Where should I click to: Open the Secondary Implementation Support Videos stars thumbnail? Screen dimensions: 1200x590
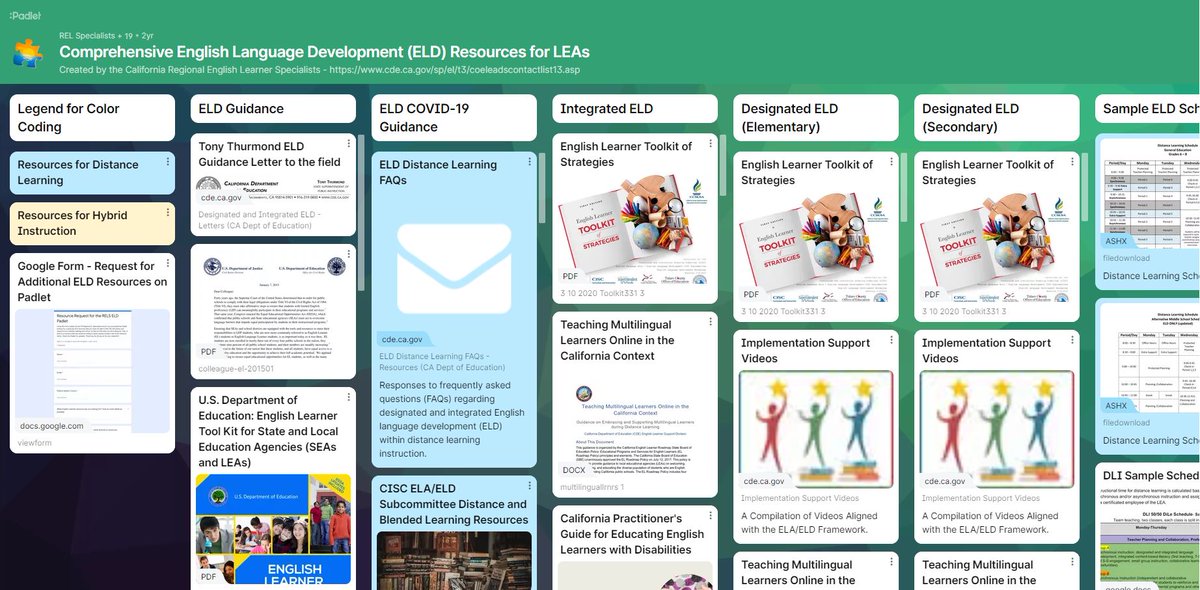998,432
